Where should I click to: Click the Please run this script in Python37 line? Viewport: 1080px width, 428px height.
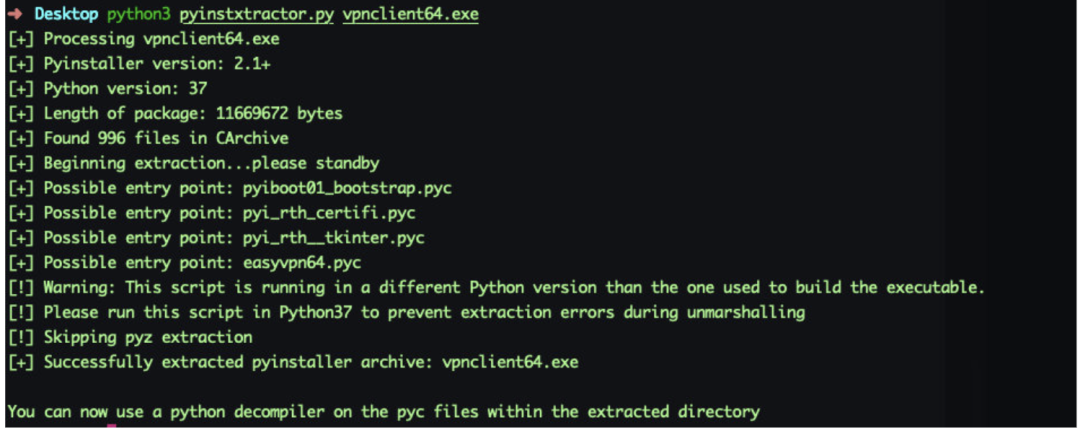tap(406, 313)
